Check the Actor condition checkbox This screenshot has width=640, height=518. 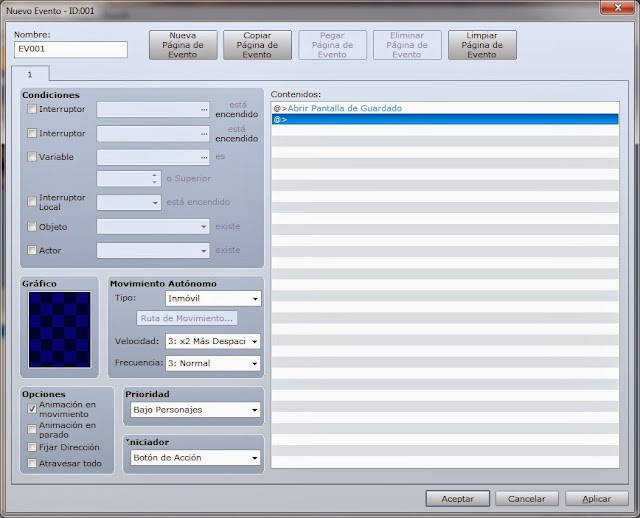pos(32,250)
